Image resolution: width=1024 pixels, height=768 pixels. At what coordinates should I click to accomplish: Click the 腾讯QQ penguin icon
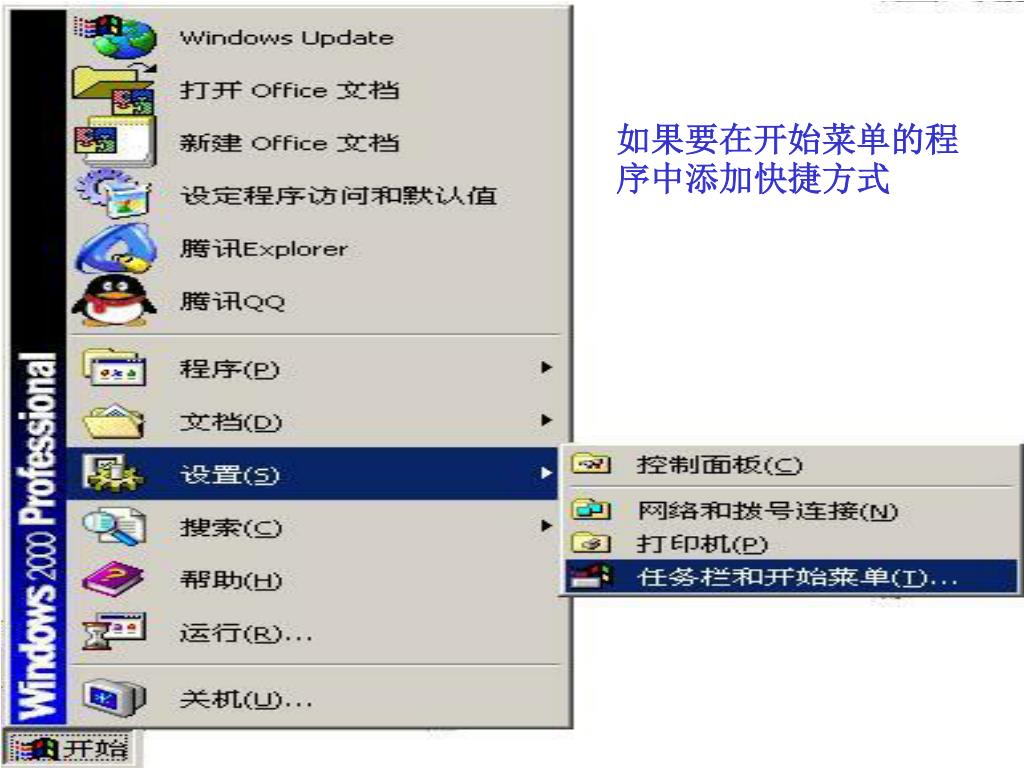tap(115, 300)
